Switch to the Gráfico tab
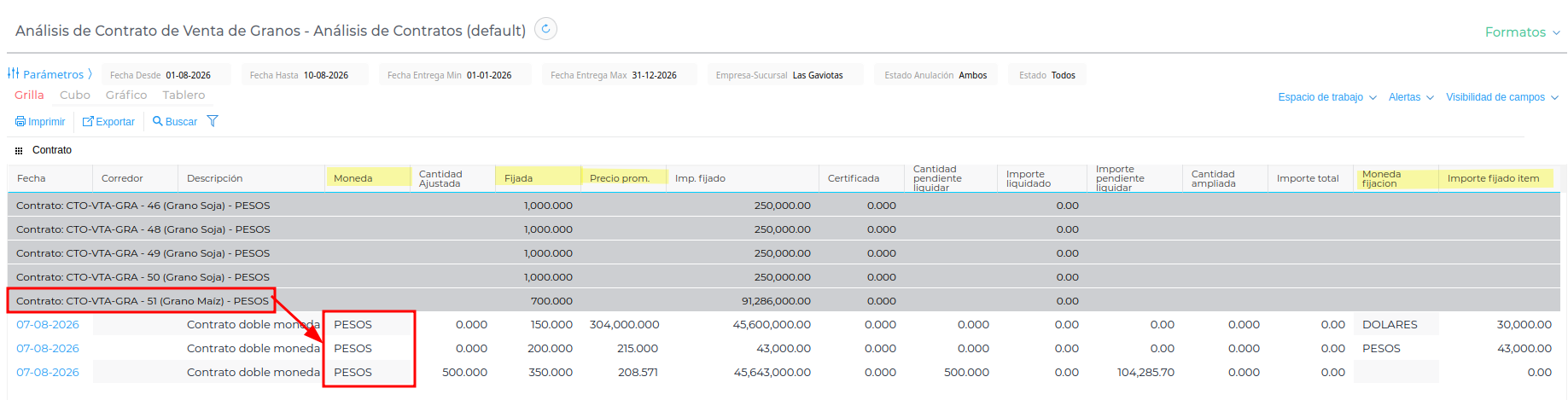Viewport: 1568px width, 400px height. coord(126,95)
